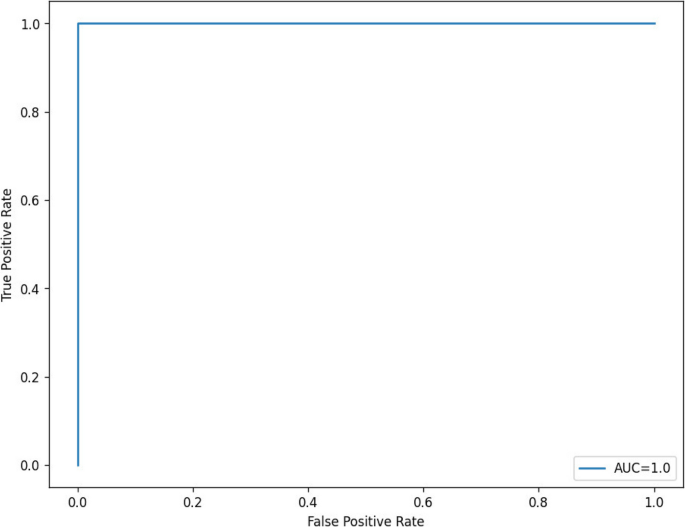
Task: Click the y-axis tick label 0.6
Action: pyautogui.click(x=30, y=201)
